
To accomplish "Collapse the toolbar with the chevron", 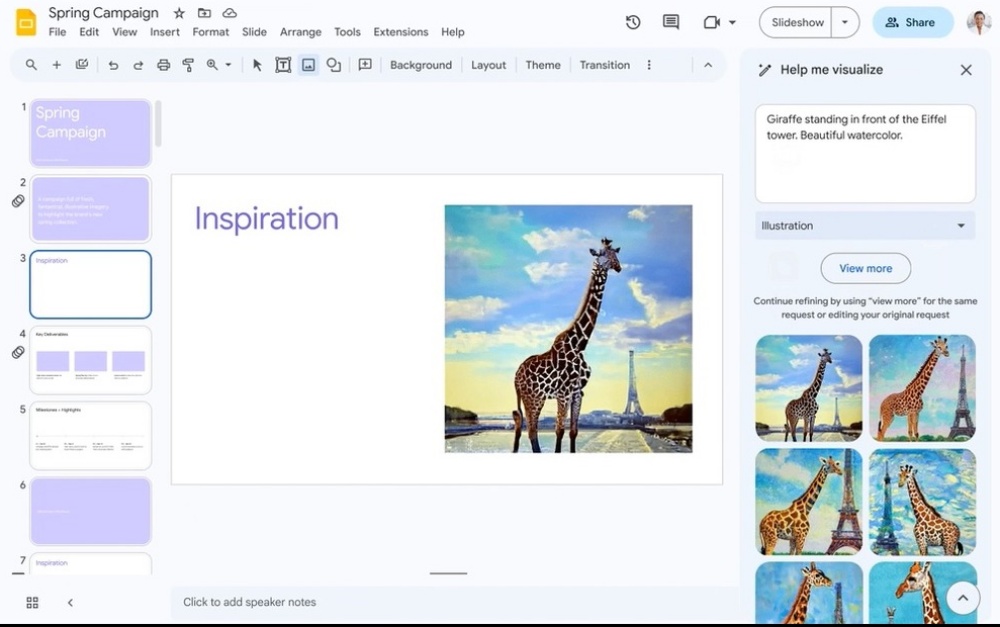I will coord(708,64).
